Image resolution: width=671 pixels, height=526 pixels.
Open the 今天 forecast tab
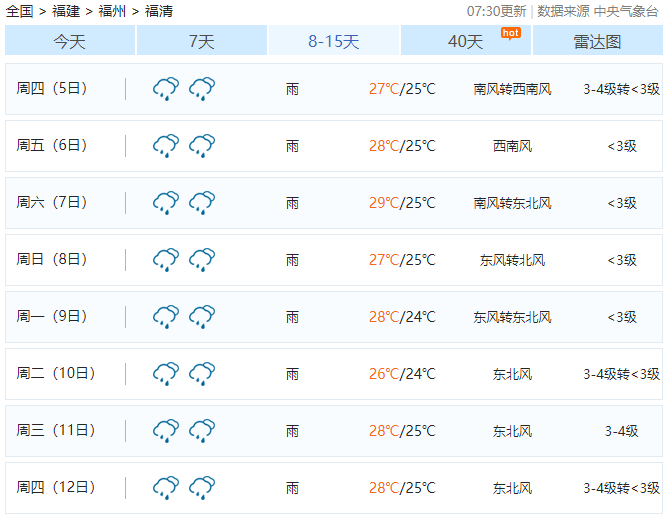pyautogui.click(x=70, y=40)
